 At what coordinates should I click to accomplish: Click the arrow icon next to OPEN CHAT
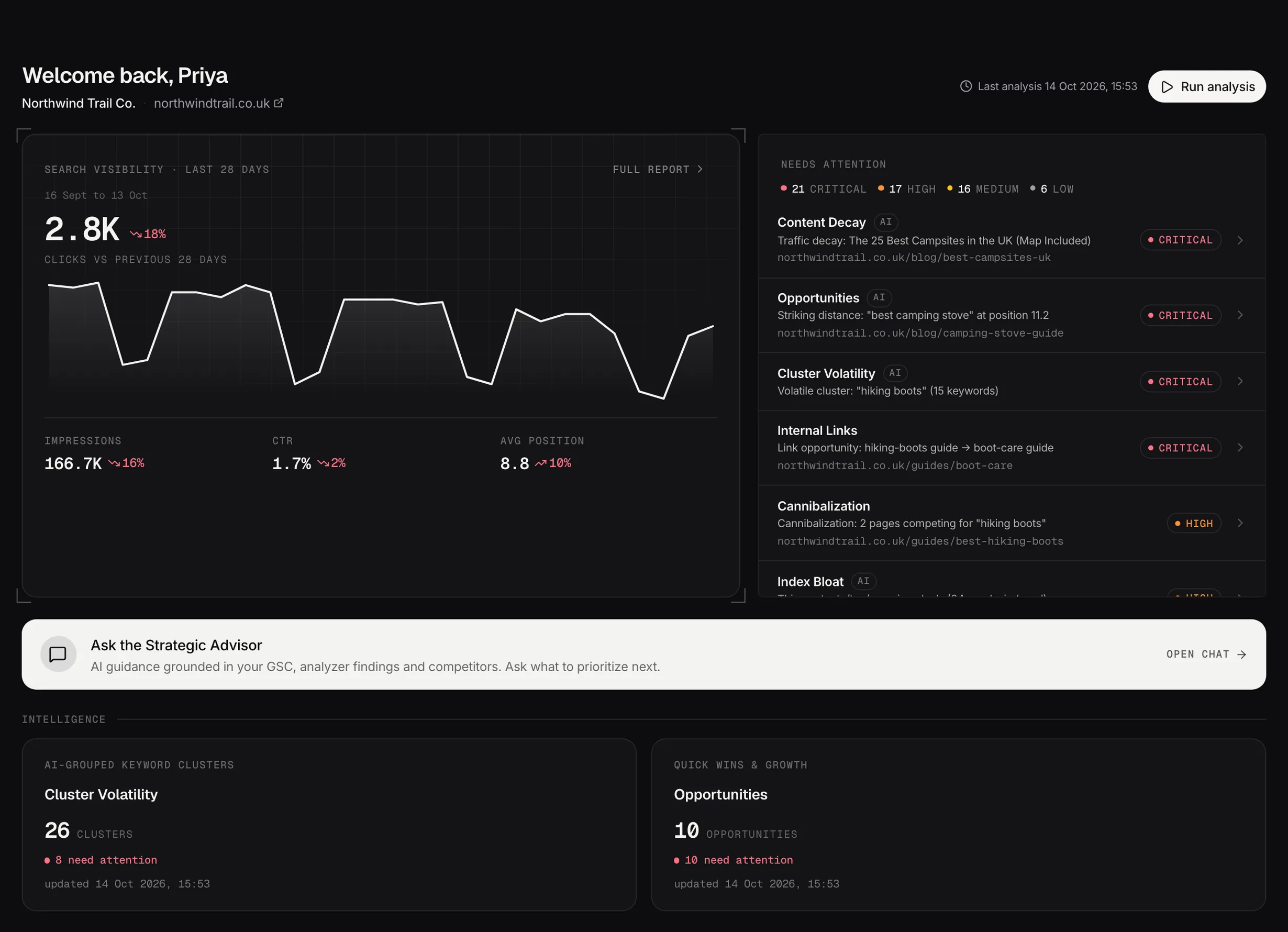point(1241,655)
